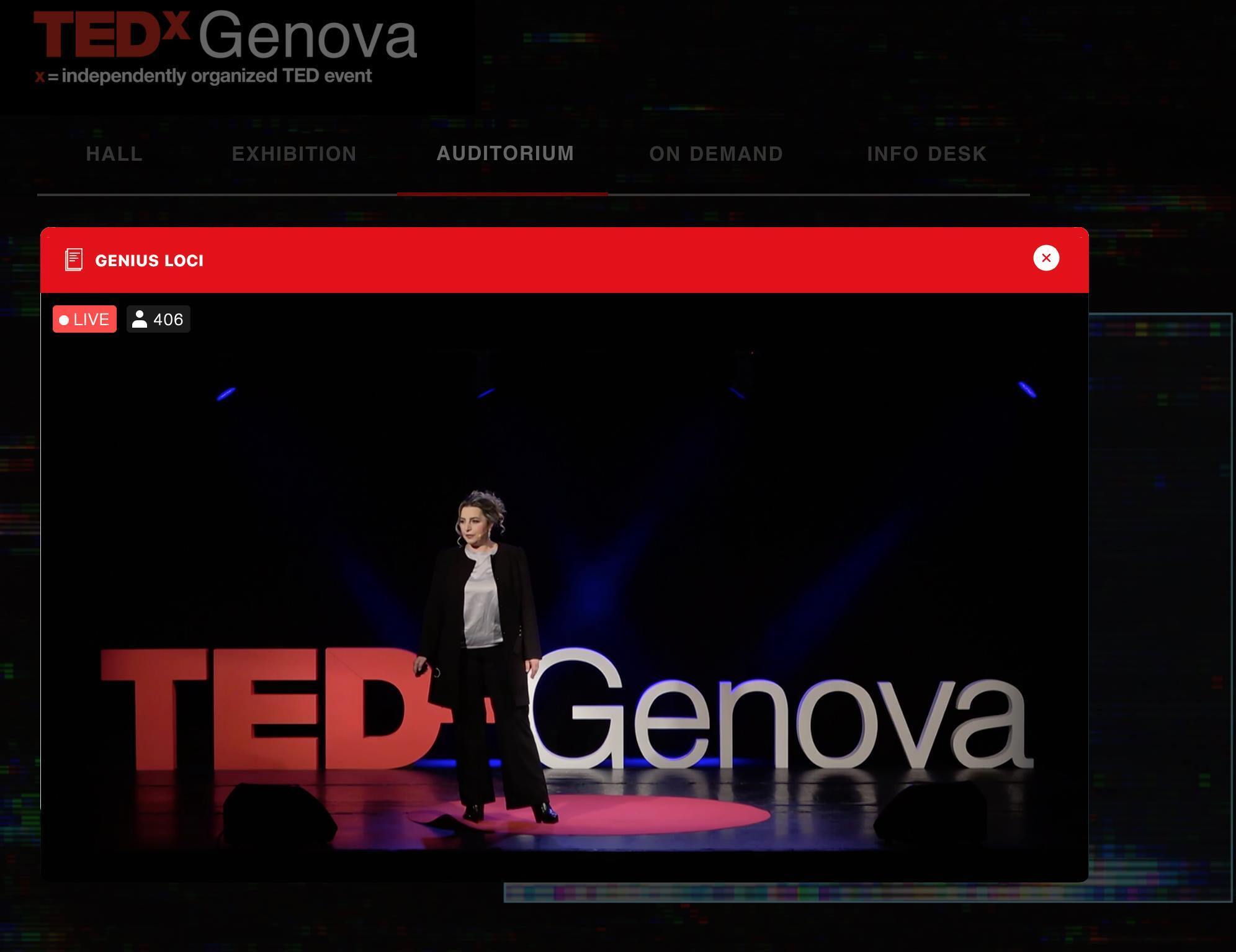
Task: Expand the ON DEMAND section
Action: [x=715, y=153]
